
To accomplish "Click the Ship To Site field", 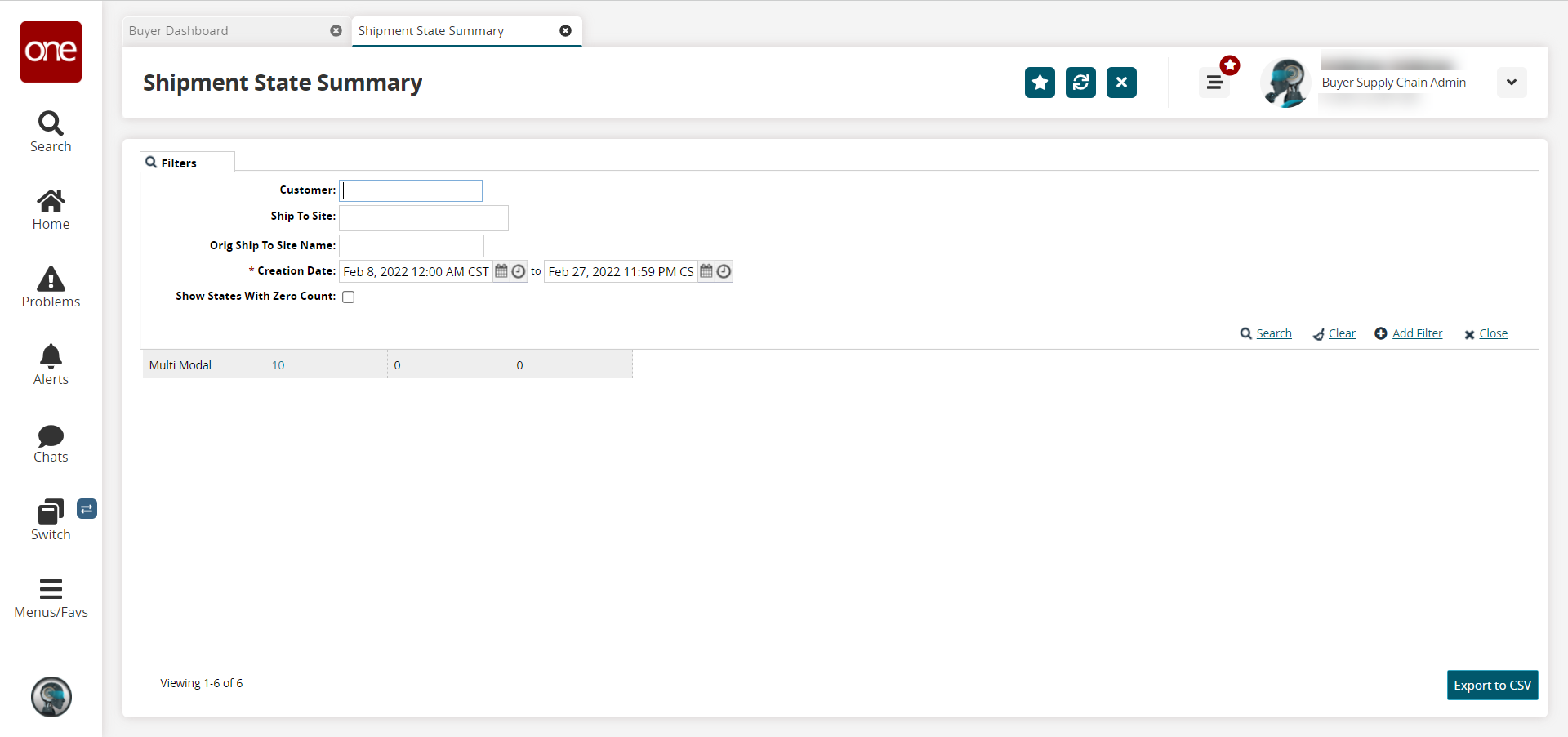I will [424, 218].
